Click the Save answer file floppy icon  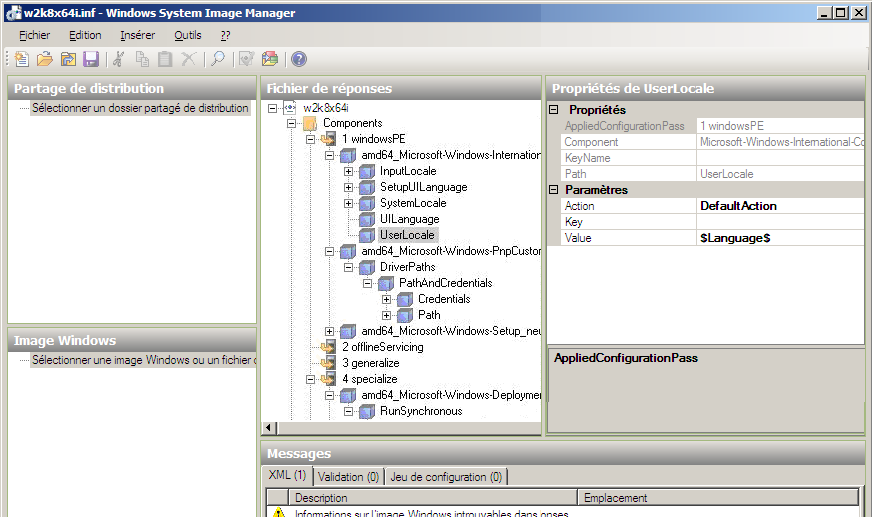click(91, 59)
